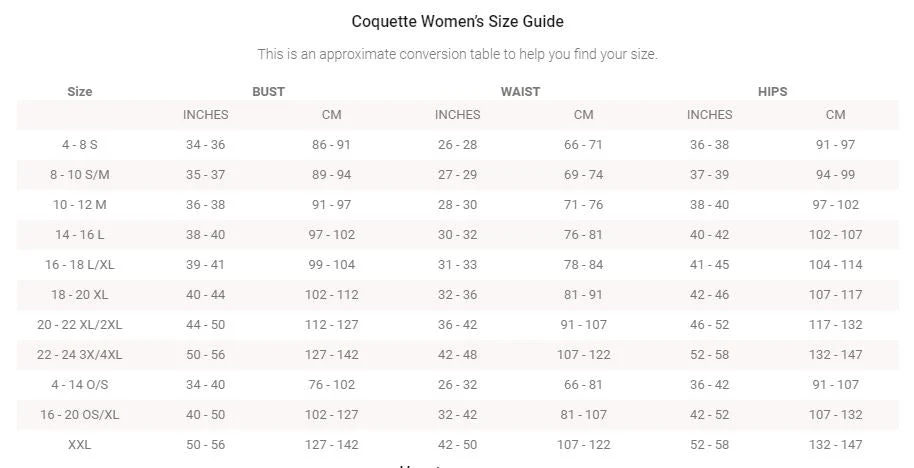
Task: Select the 14 - 16 L size label
Action: point(79,234)
